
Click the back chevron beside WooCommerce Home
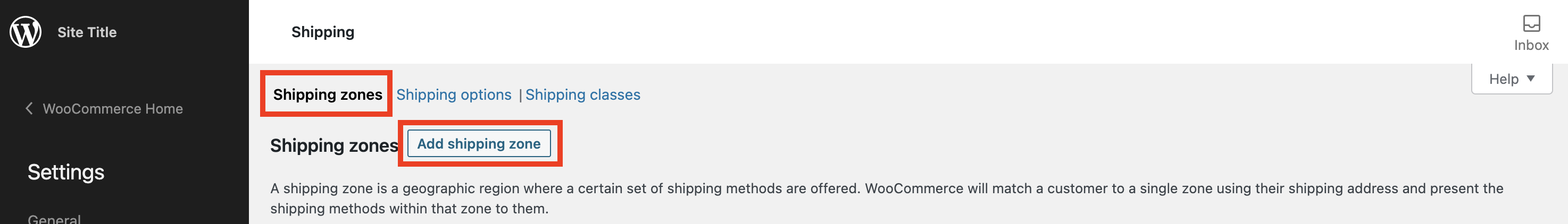point(29,109)
